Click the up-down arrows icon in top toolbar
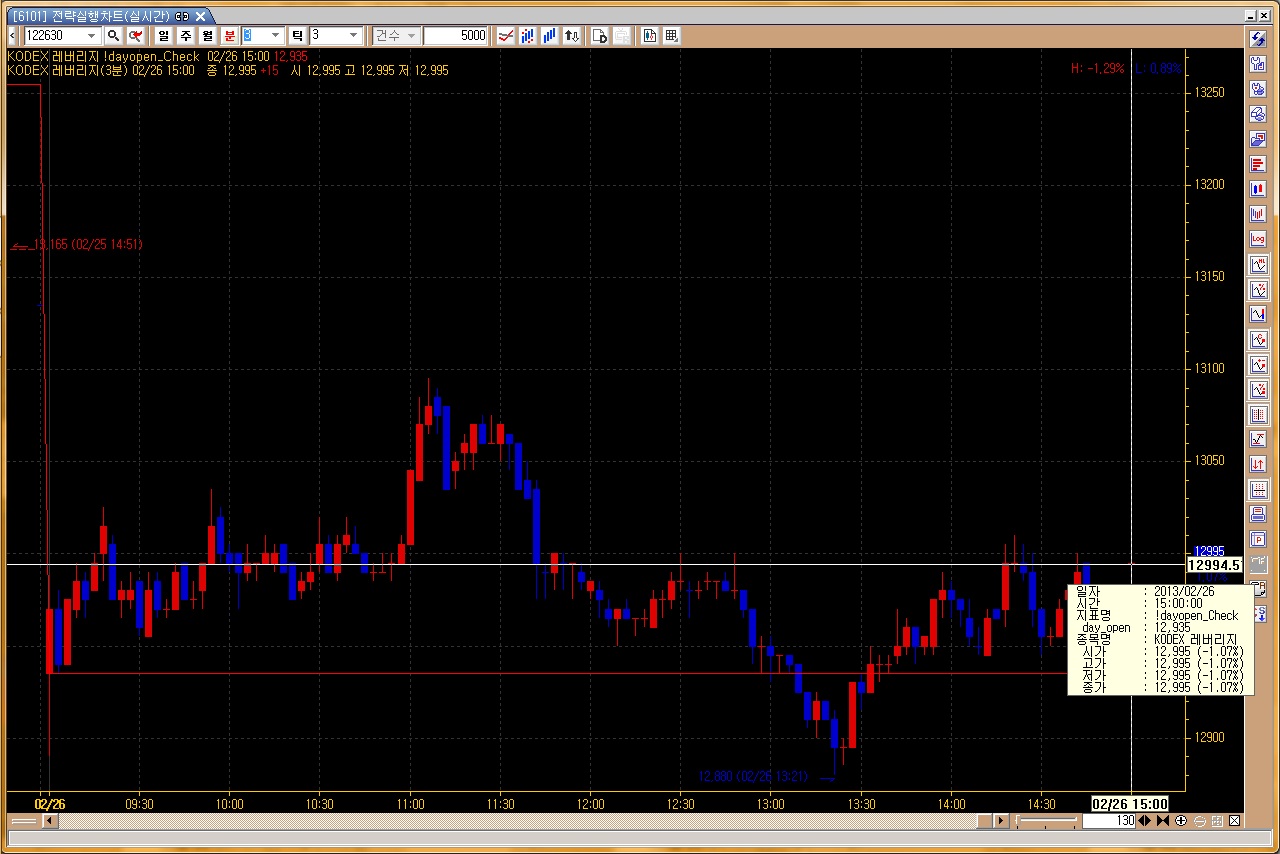 tap(571, 36)
